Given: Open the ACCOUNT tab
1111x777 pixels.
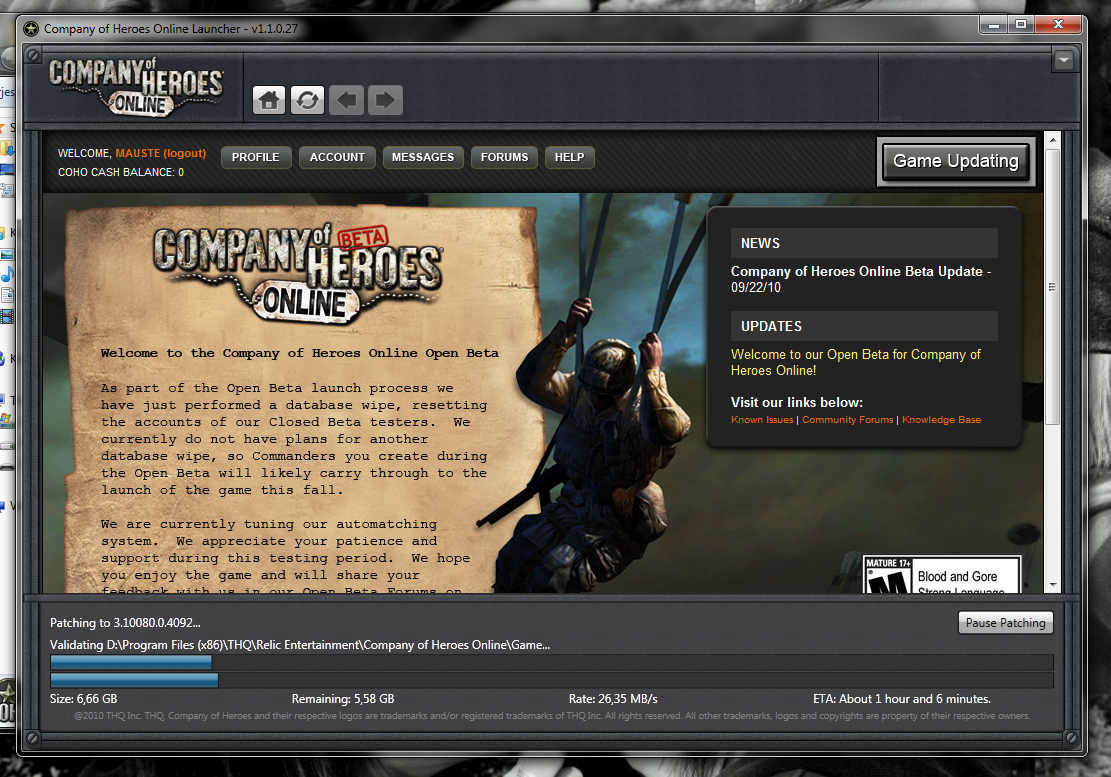Looking at the screenshot, I should (x=337, y=157).
